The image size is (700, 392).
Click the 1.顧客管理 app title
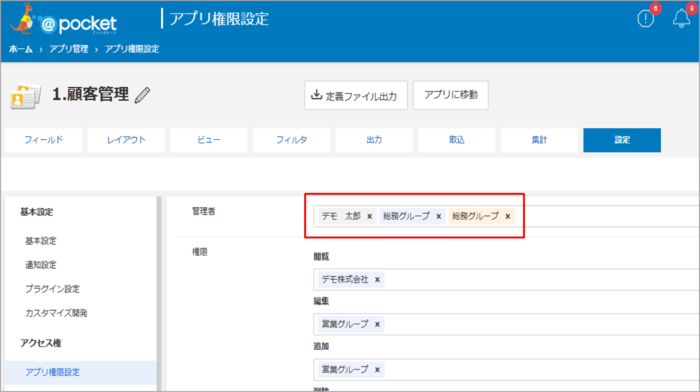[x=91, y=95]
